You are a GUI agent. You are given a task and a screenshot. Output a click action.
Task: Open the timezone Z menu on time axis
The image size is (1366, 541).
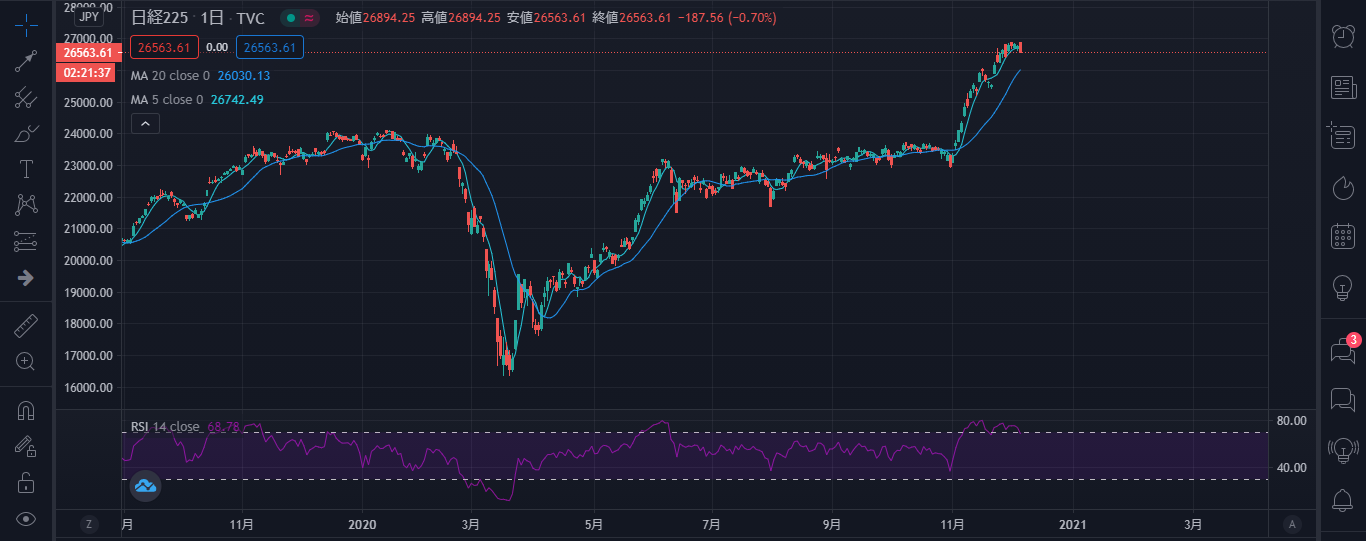(x=89, y=524)
